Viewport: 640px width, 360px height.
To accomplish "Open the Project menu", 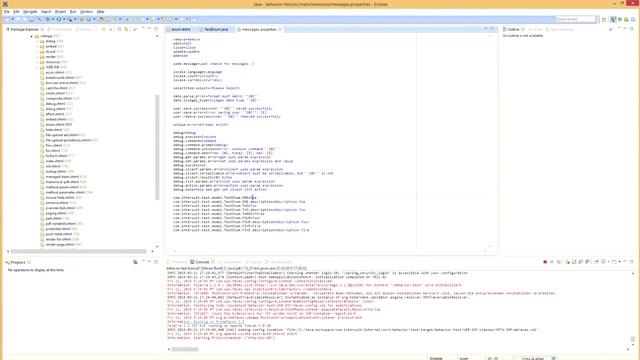I will [x=60, y=12].
